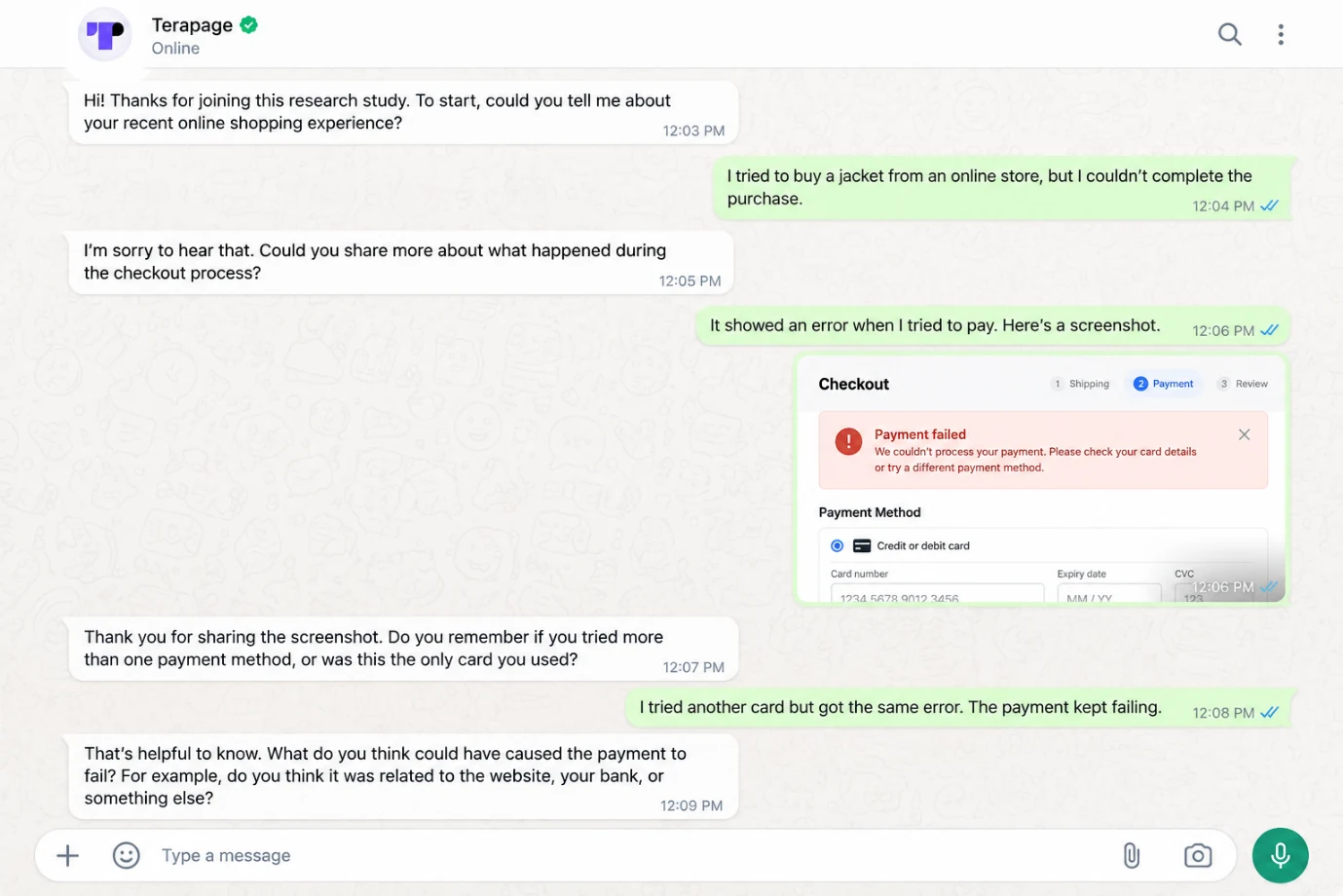Click the credit card icon in screenshot
The width and height of the screenshot is (1343, 896).
click(x=862, y=545)
